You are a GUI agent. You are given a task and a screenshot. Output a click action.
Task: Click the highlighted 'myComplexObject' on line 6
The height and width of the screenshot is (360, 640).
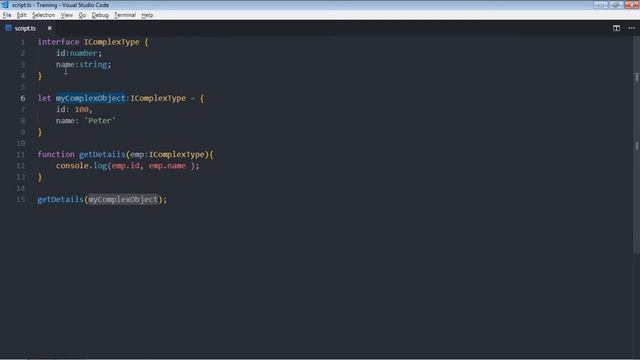[91, 98]
